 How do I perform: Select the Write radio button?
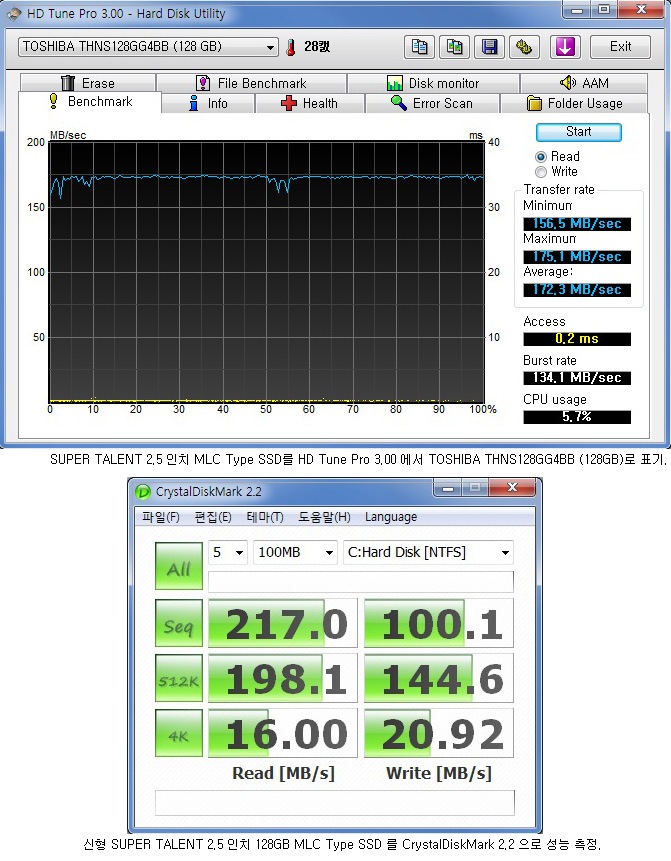(x=541, y=172)
